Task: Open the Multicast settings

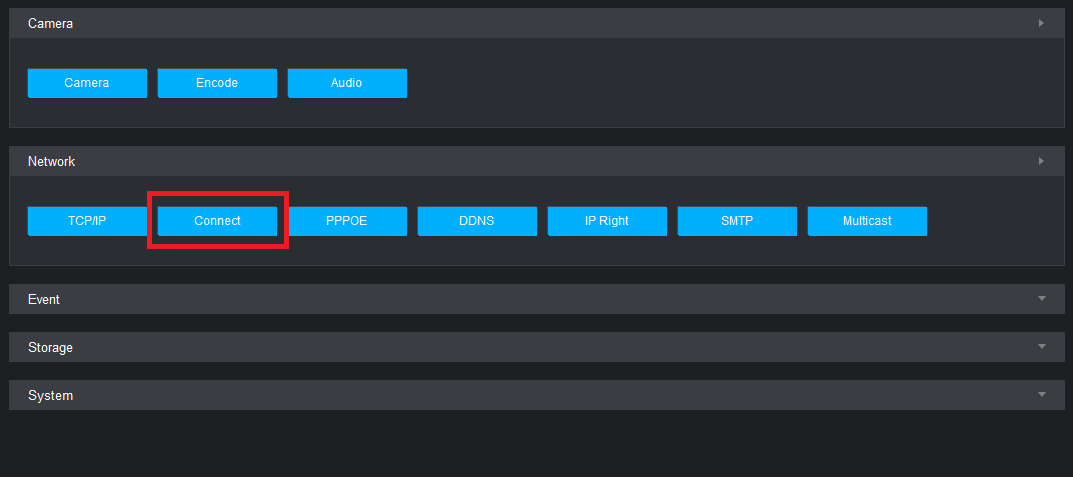Action: (867, 221)
